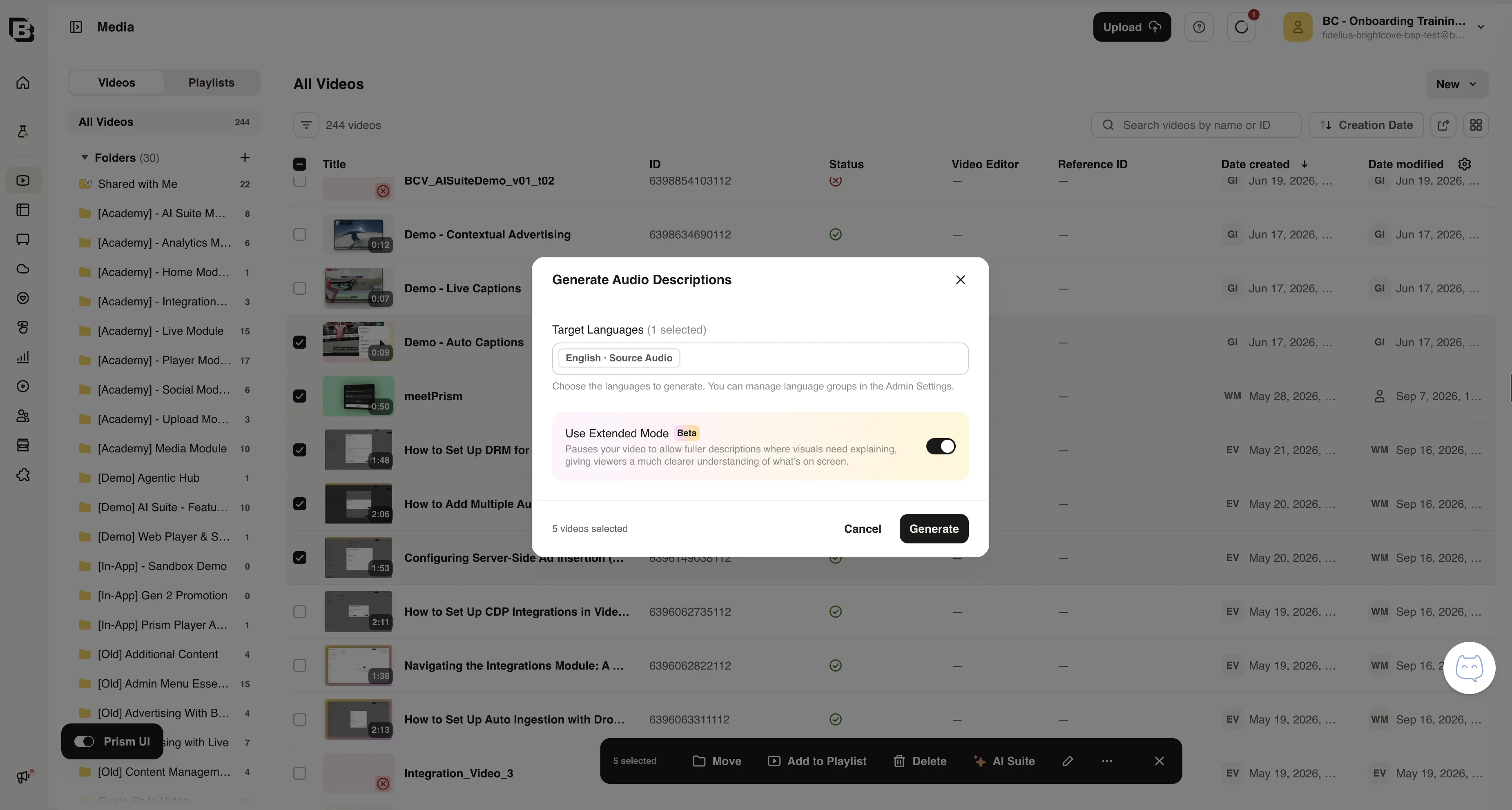Open the New dropdown
The width and height of the screenshot is (1512, 810).
pos(1457,85)
